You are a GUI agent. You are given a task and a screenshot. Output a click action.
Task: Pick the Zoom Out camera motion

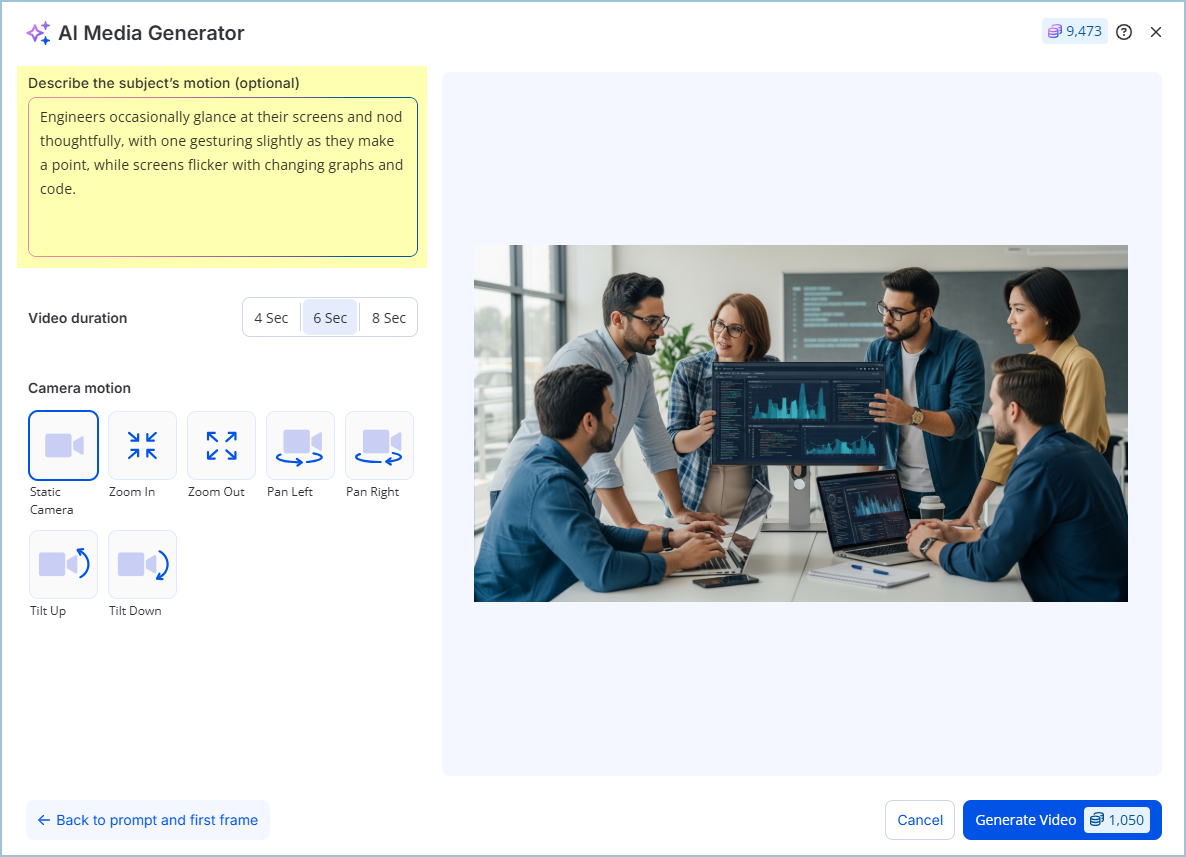click(x=221, y=446)
